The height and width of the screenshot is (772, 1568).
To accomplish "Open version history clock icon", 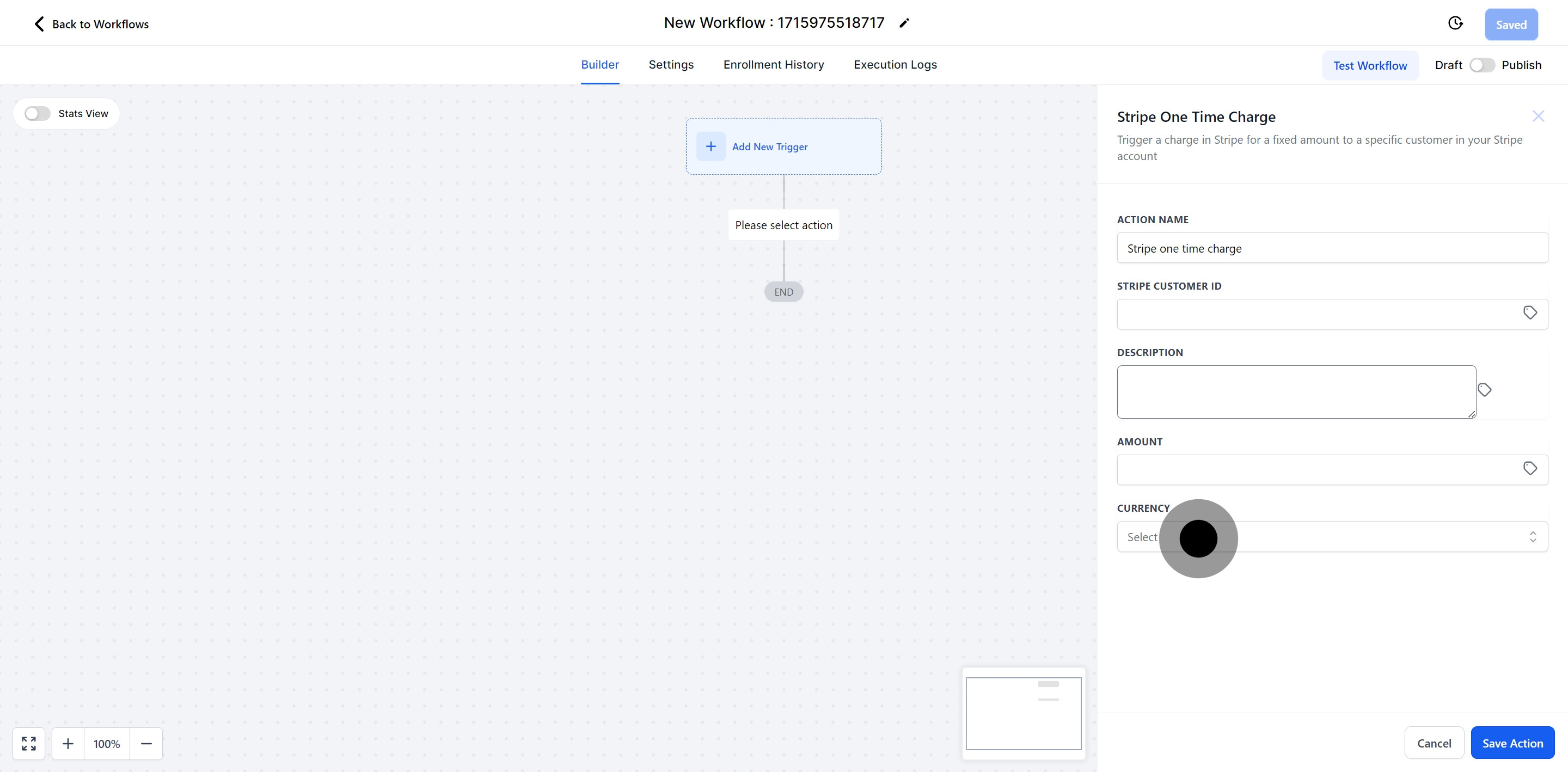I will coord(1455,23).
